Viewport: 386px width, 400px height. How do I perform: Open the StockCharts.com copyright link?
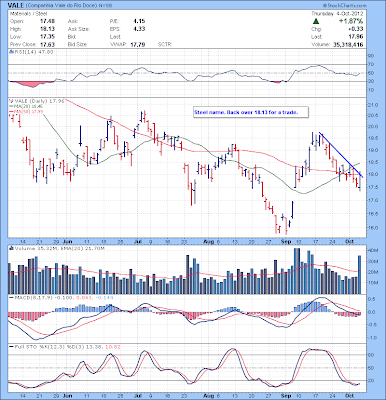tap(344, 6)
